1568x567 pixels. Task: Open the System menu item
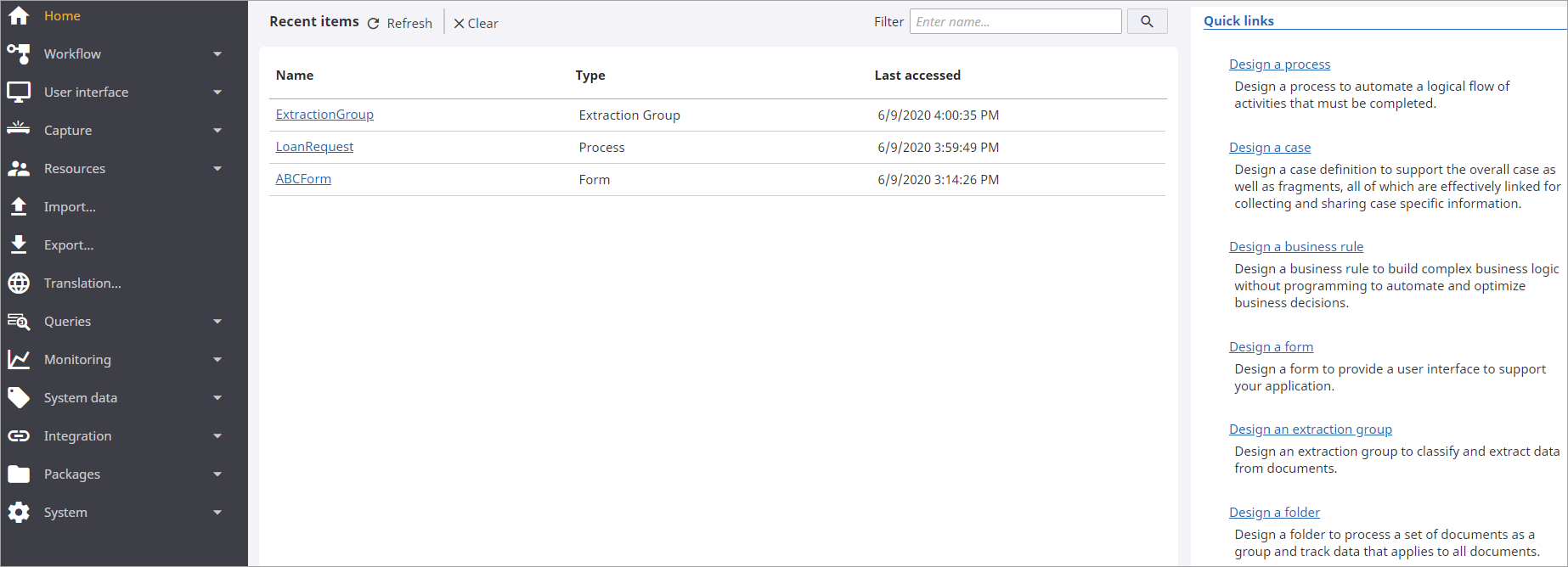click(65, 512)
